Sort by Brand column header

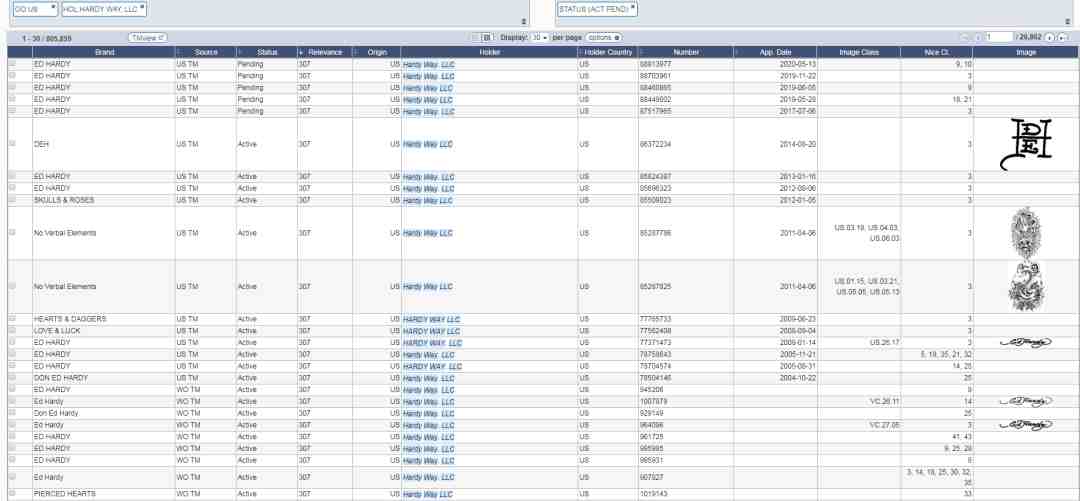click(104, 52)
